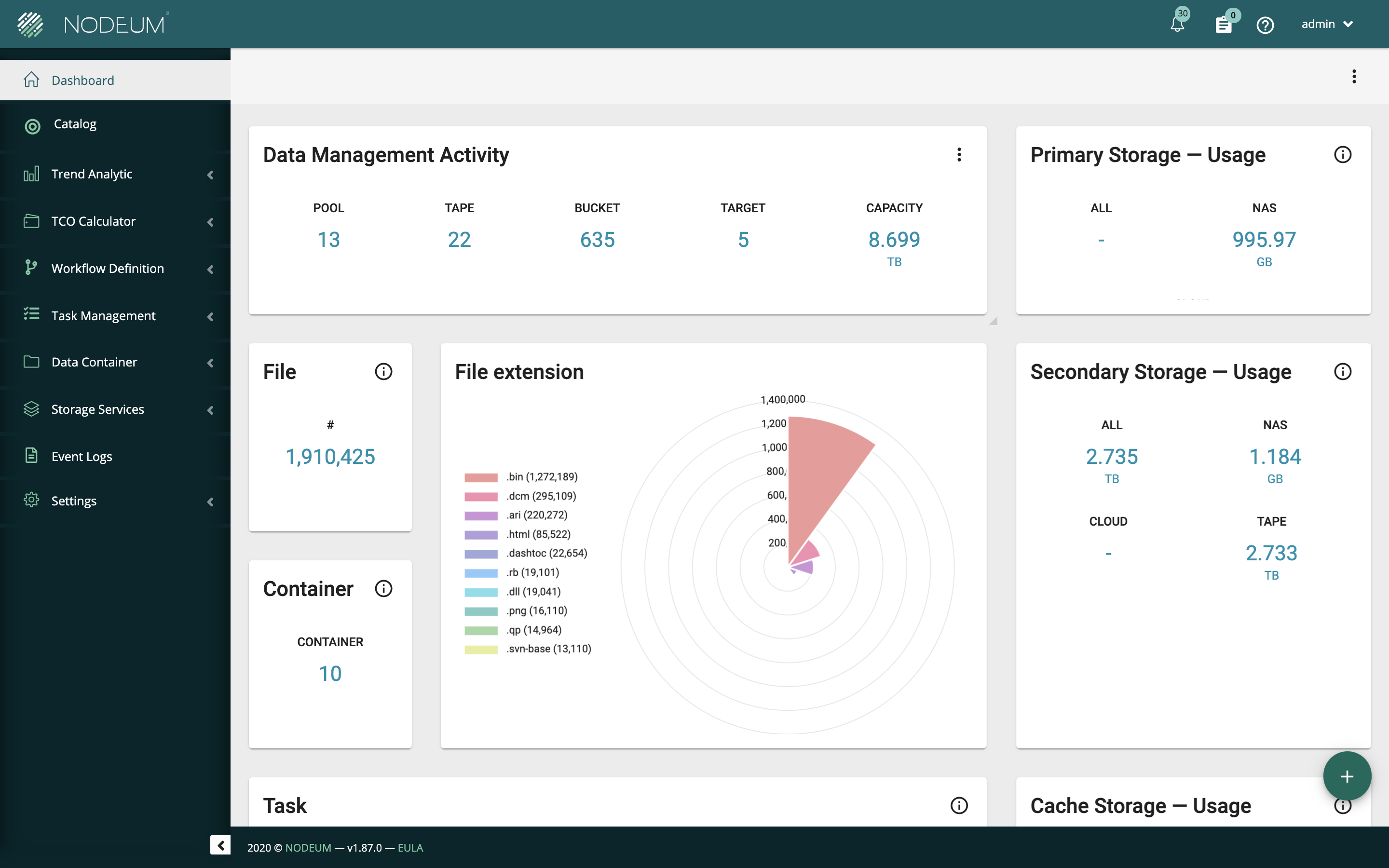
Task: Click info icon on Secondary Storage card
Action: pos(1343,371)
